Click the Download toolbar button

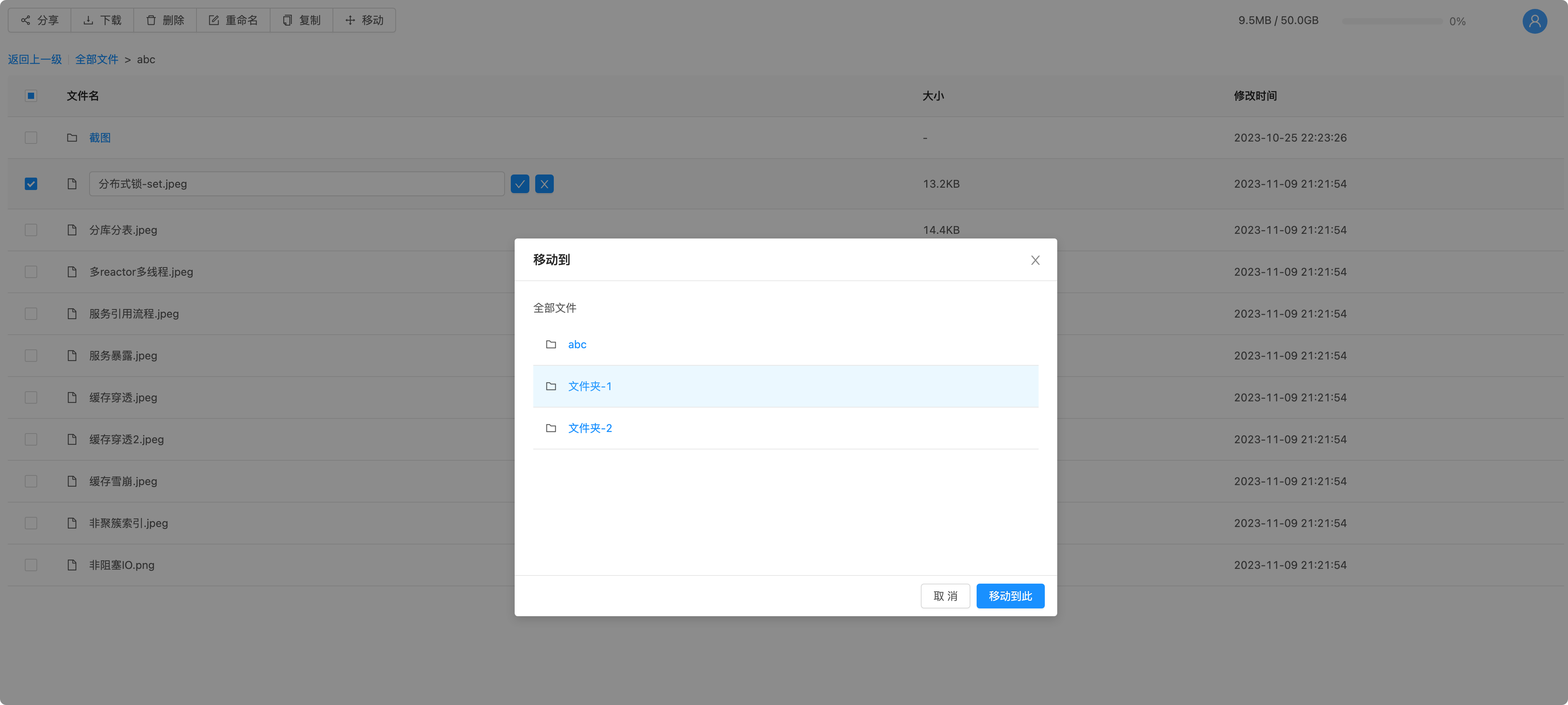click(102, 20)
